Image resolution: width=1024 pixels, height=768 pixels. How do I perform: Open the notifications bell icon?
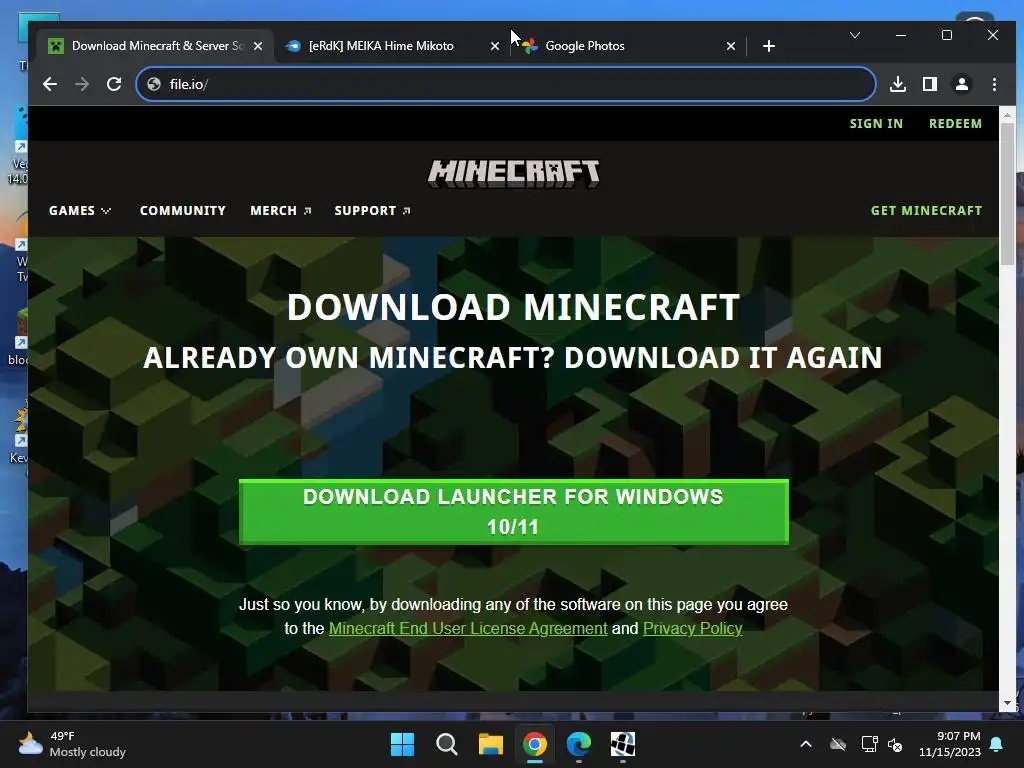pos(997,744)
